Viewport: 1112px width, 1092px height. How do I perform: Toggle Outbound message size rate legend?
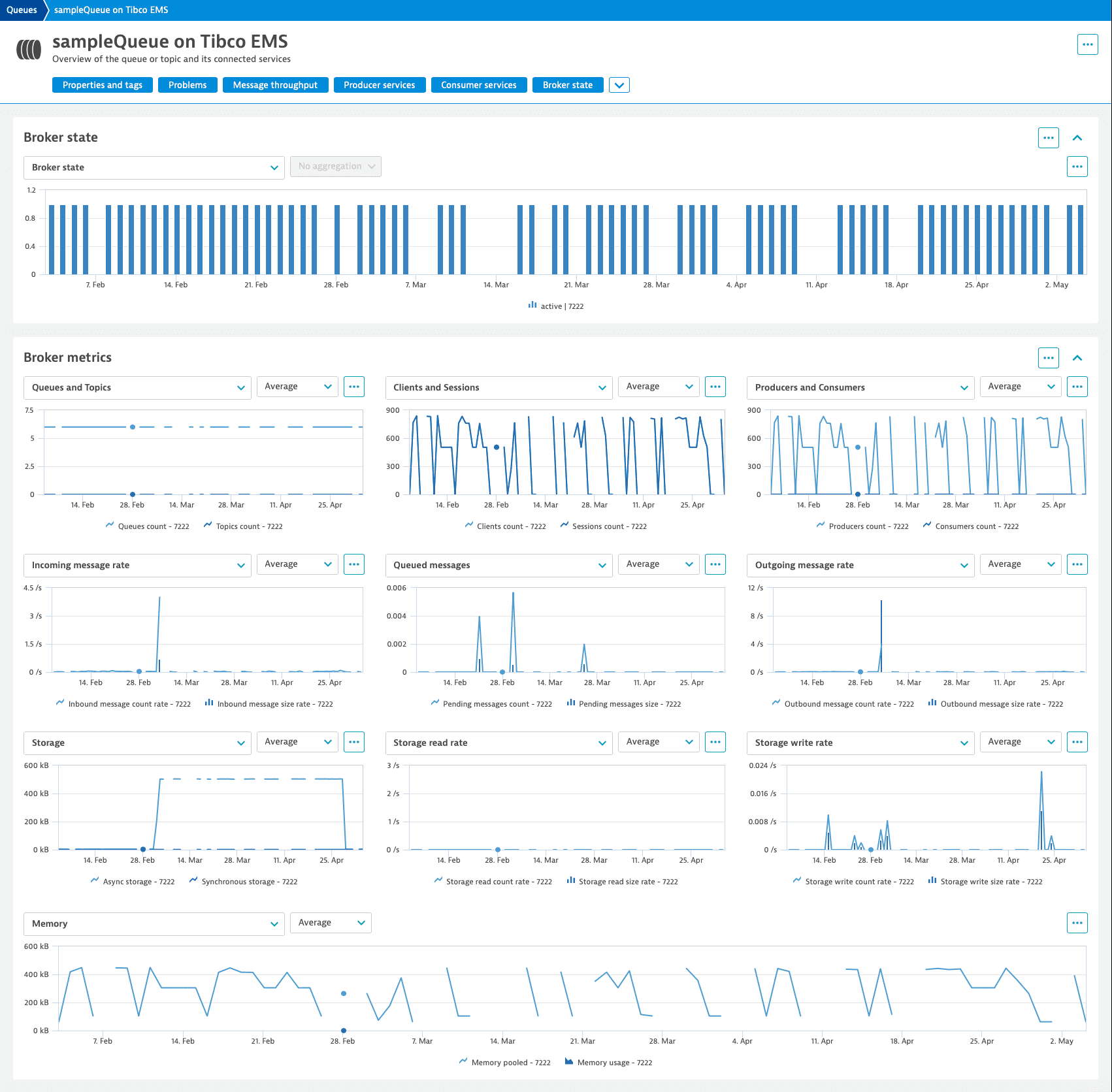click(996, 703)
